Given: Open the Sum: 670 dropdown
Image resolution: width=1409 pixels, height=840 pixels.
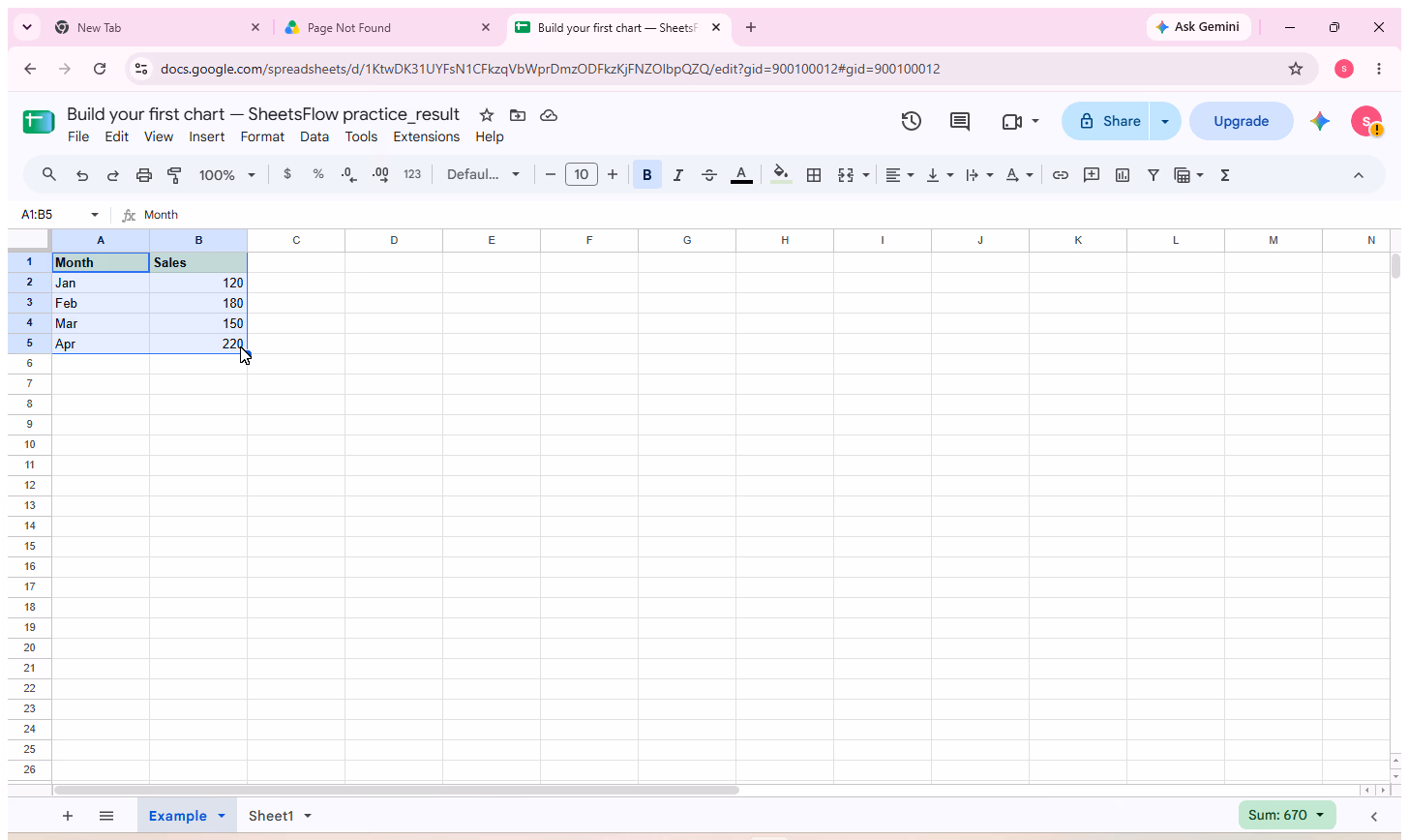Looking at the screenshot, I should click(1287, 815).
